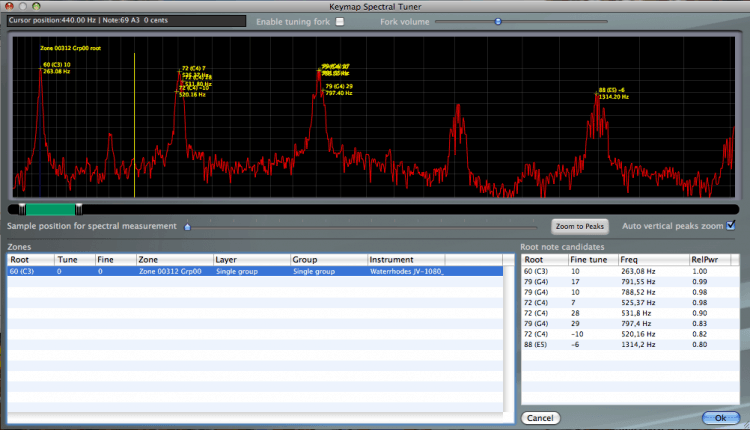Click the 797.40 Hz peak label

(339, 93)
